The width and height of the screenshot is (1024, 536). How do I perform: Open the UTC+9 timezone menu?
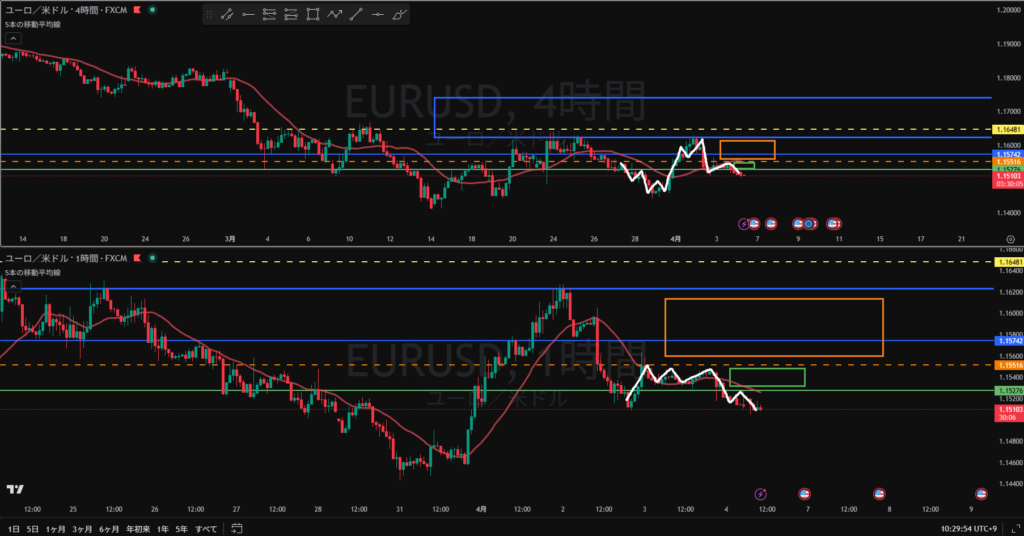[x=980, y=527]
